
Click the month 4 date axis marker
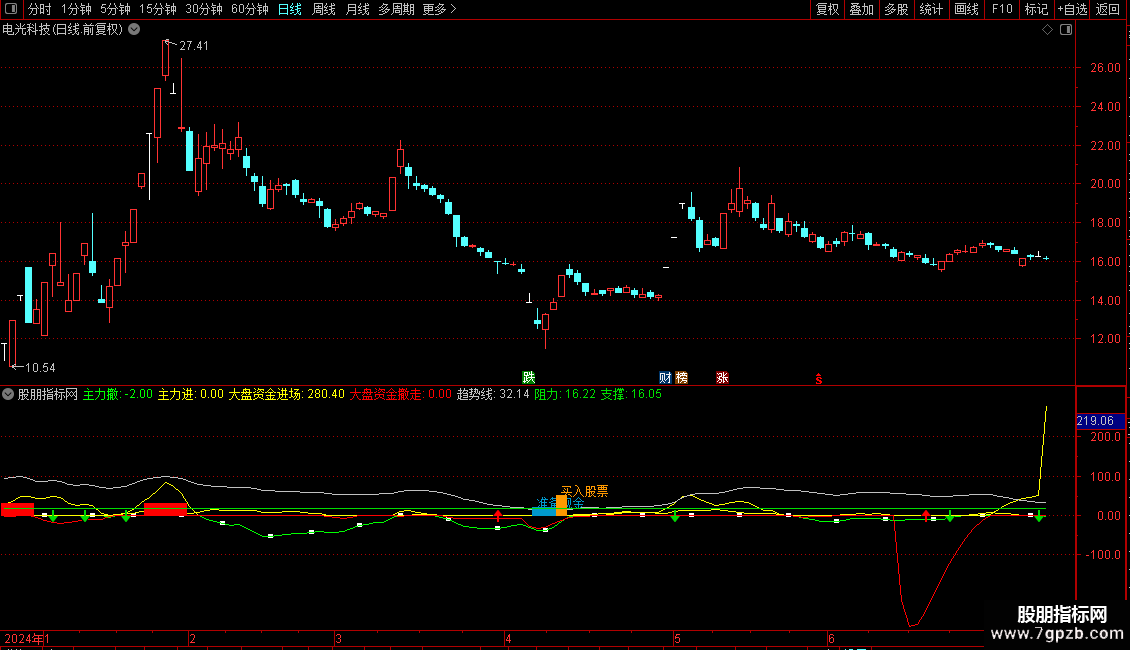click(x=508, y=638)
